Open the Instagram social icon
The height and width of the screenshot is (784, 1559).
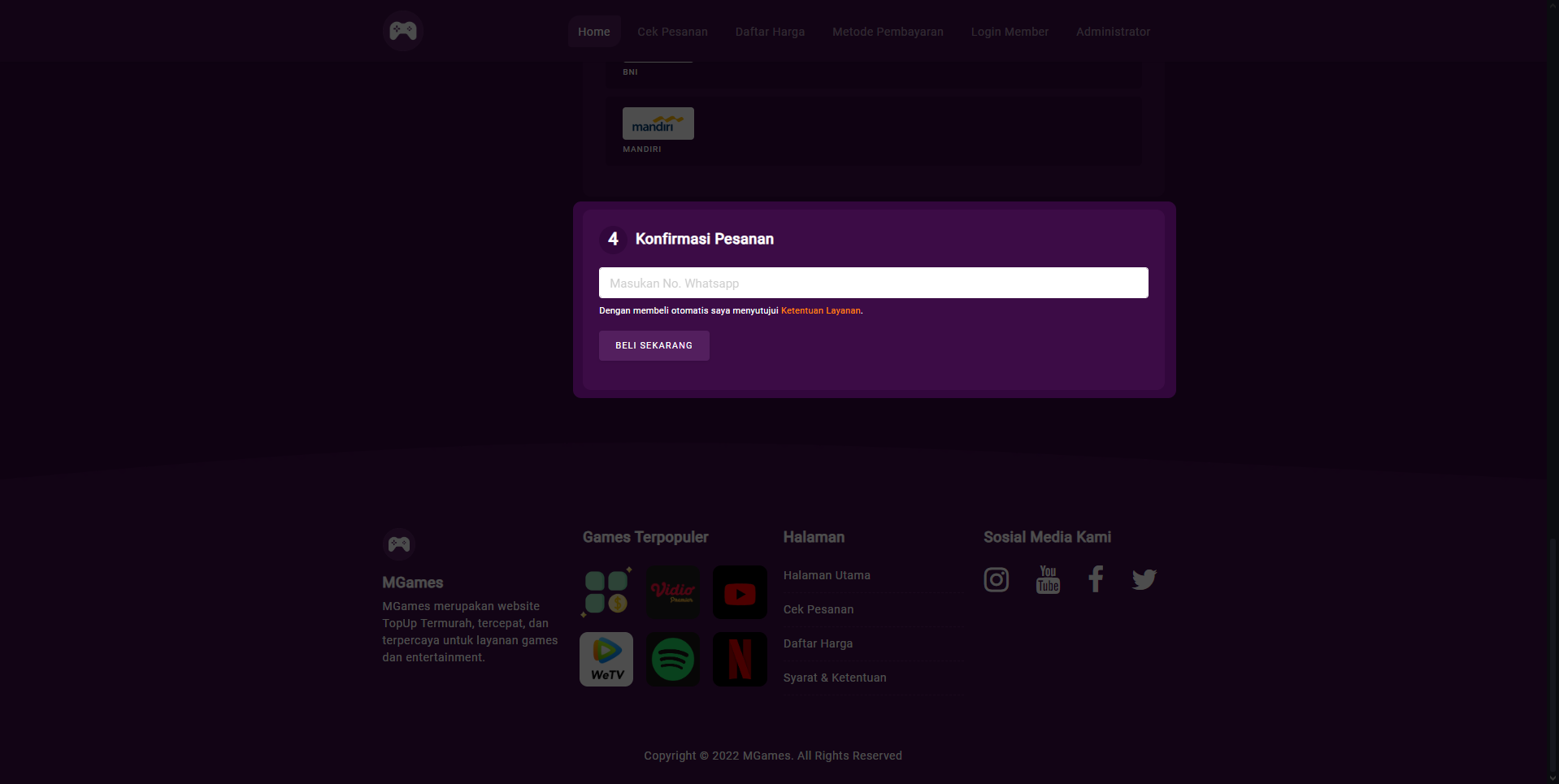(x=997, y=579)
